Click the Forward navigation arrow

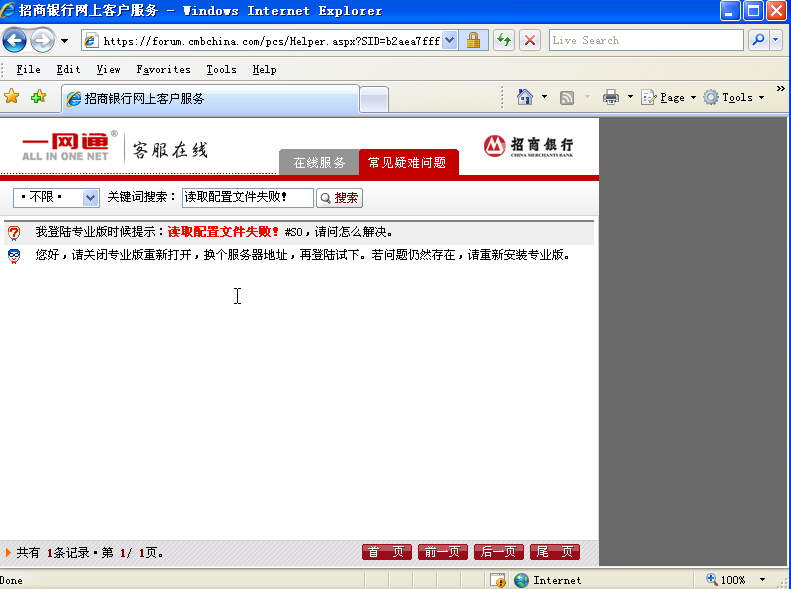42,40
